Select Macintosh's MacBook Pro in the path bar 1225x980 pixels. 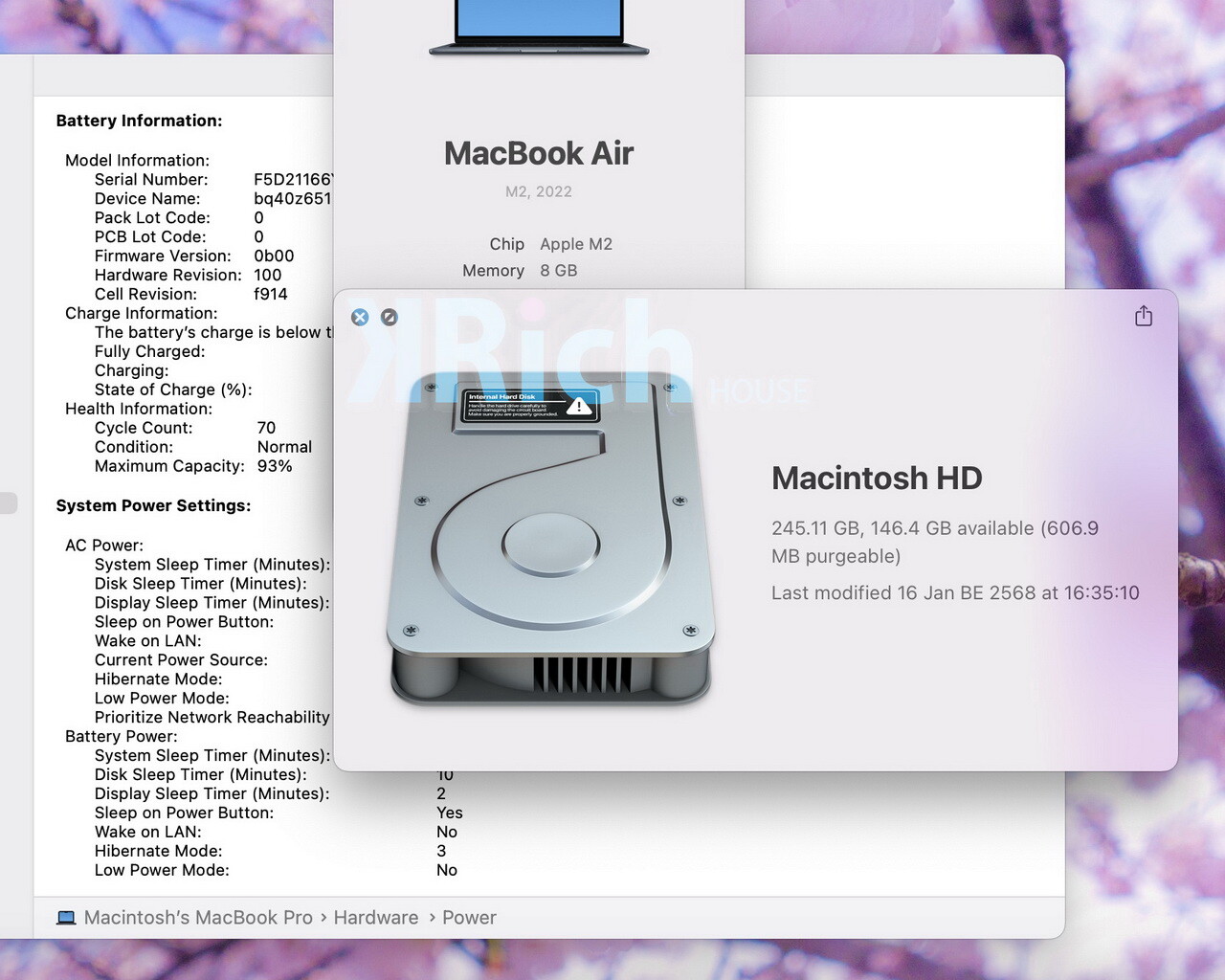coord(198,918)
